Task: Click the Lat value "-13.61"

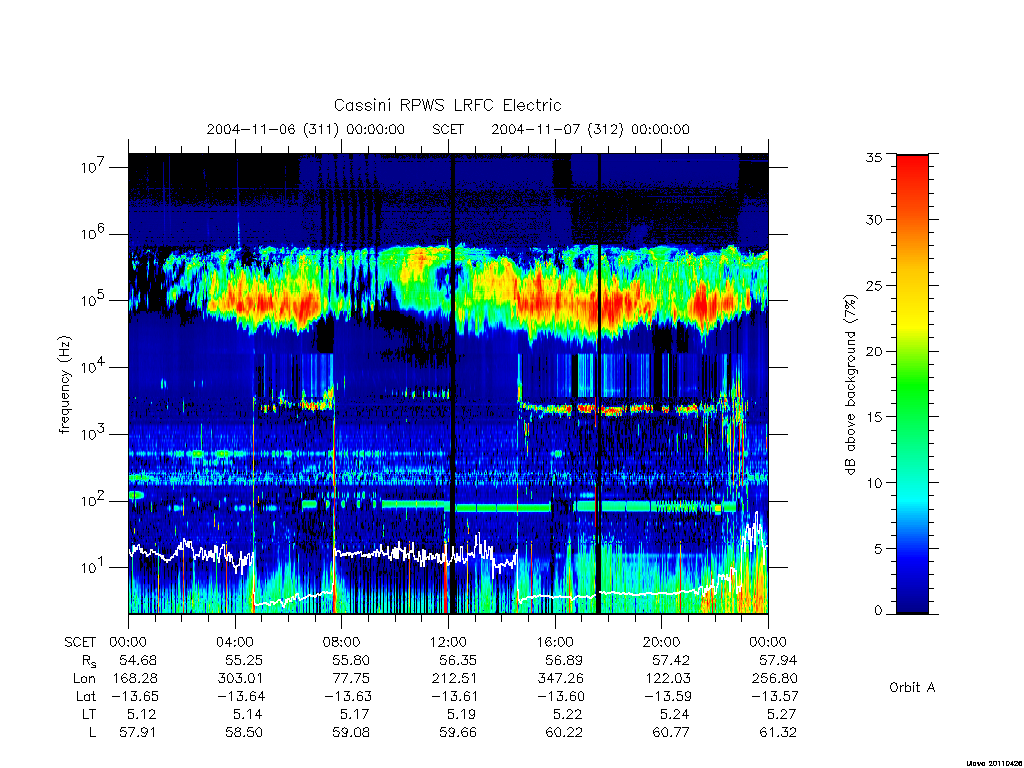Action: (453, 696)
